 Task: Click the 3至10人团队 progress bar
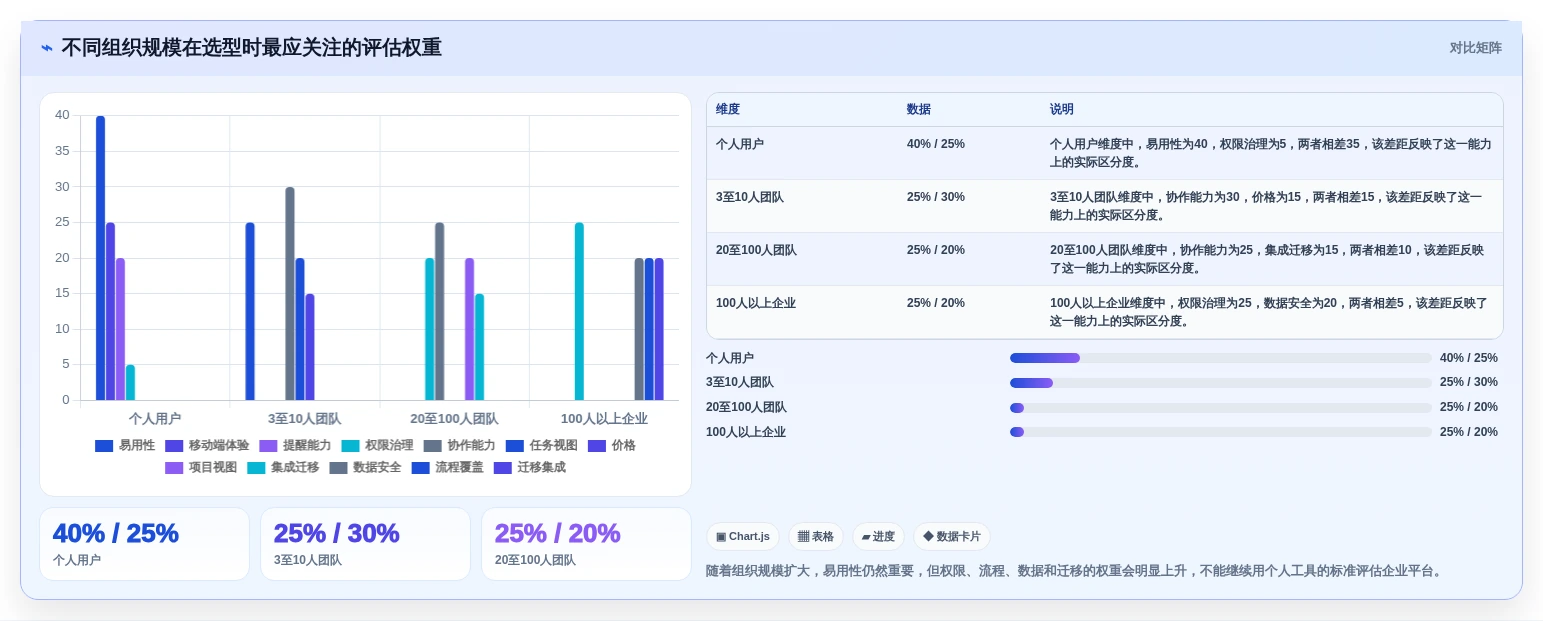tap(1221, 383)
